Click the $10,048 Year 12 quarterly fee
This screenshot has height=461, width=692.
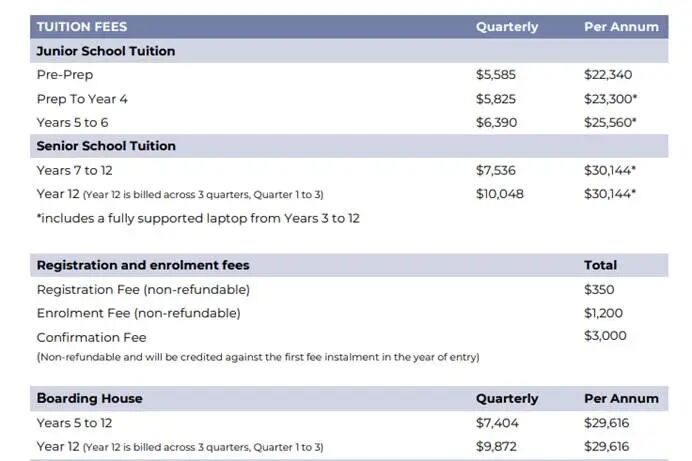500,194
